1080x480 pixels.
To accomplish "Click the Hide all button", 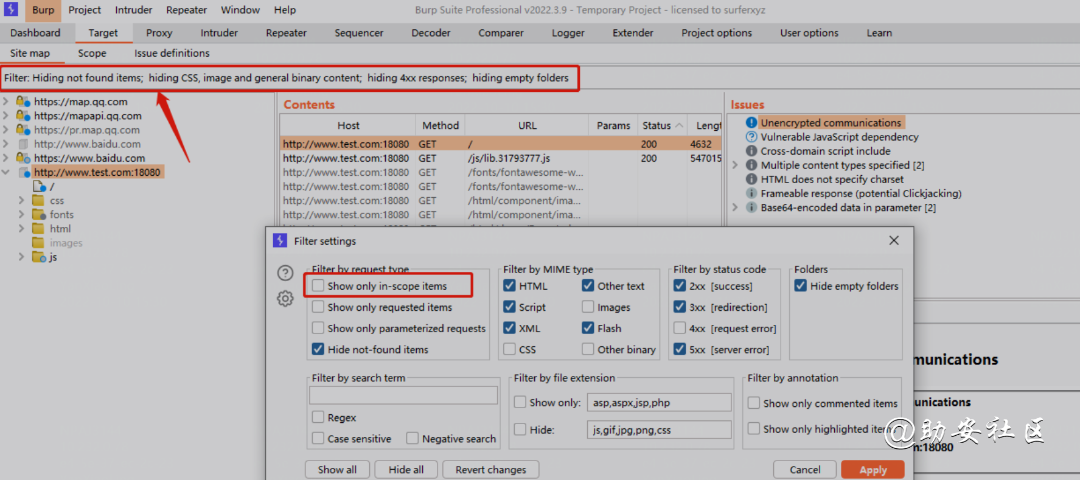I will pyautogui.click(x=406, y=470).
